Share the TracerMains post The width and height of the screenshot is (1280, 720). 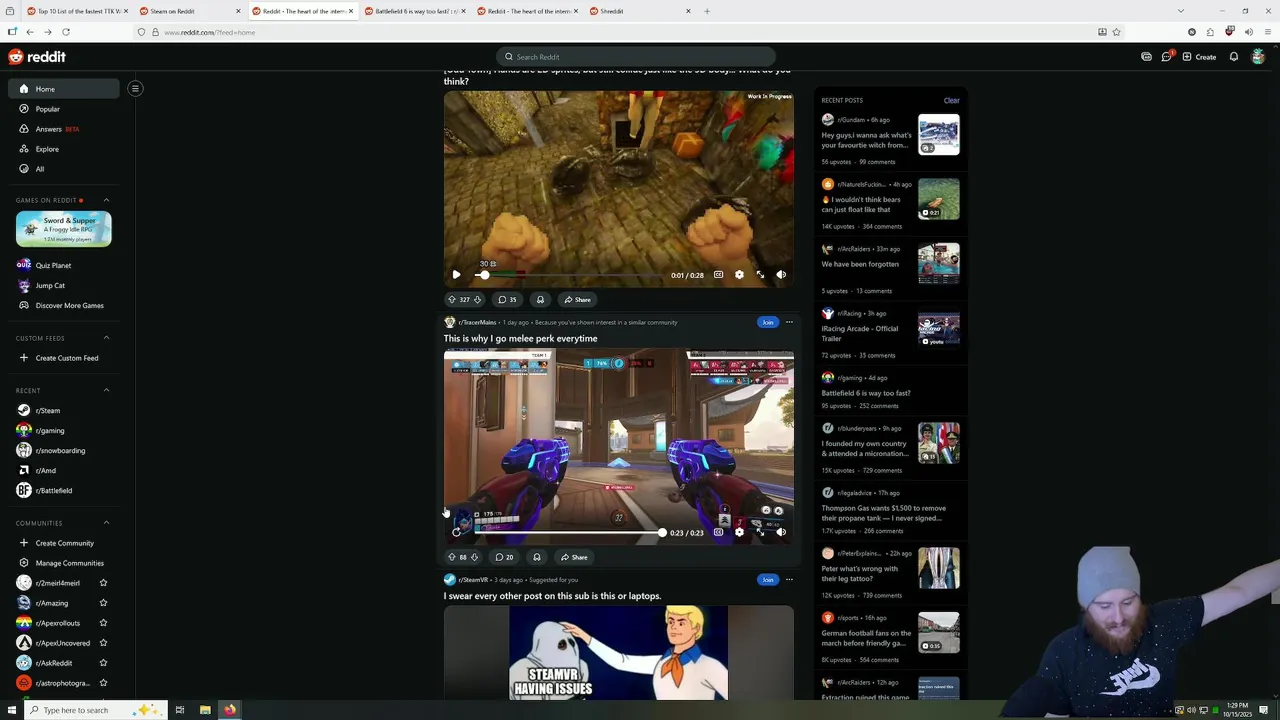click(574, 557)
